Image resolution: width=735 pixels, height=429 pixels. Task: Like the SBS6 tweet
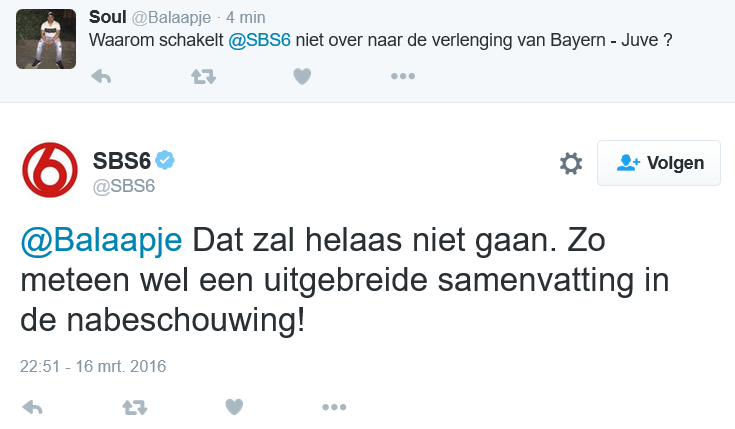click(234, 406)
